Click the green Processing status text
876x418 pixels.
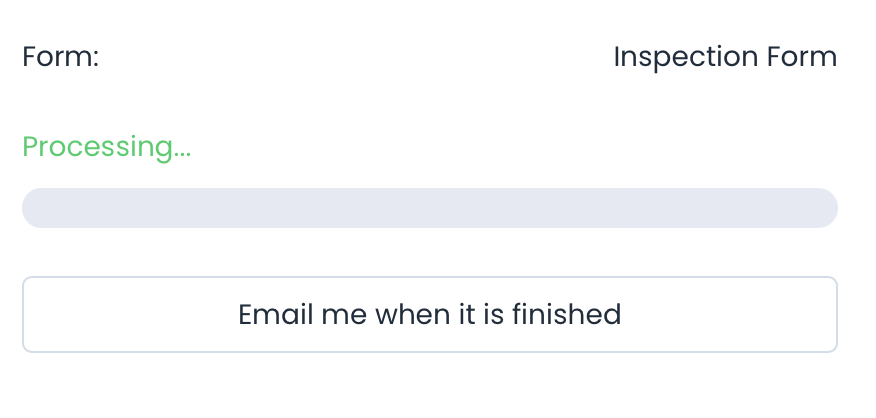tap(107, 147)
